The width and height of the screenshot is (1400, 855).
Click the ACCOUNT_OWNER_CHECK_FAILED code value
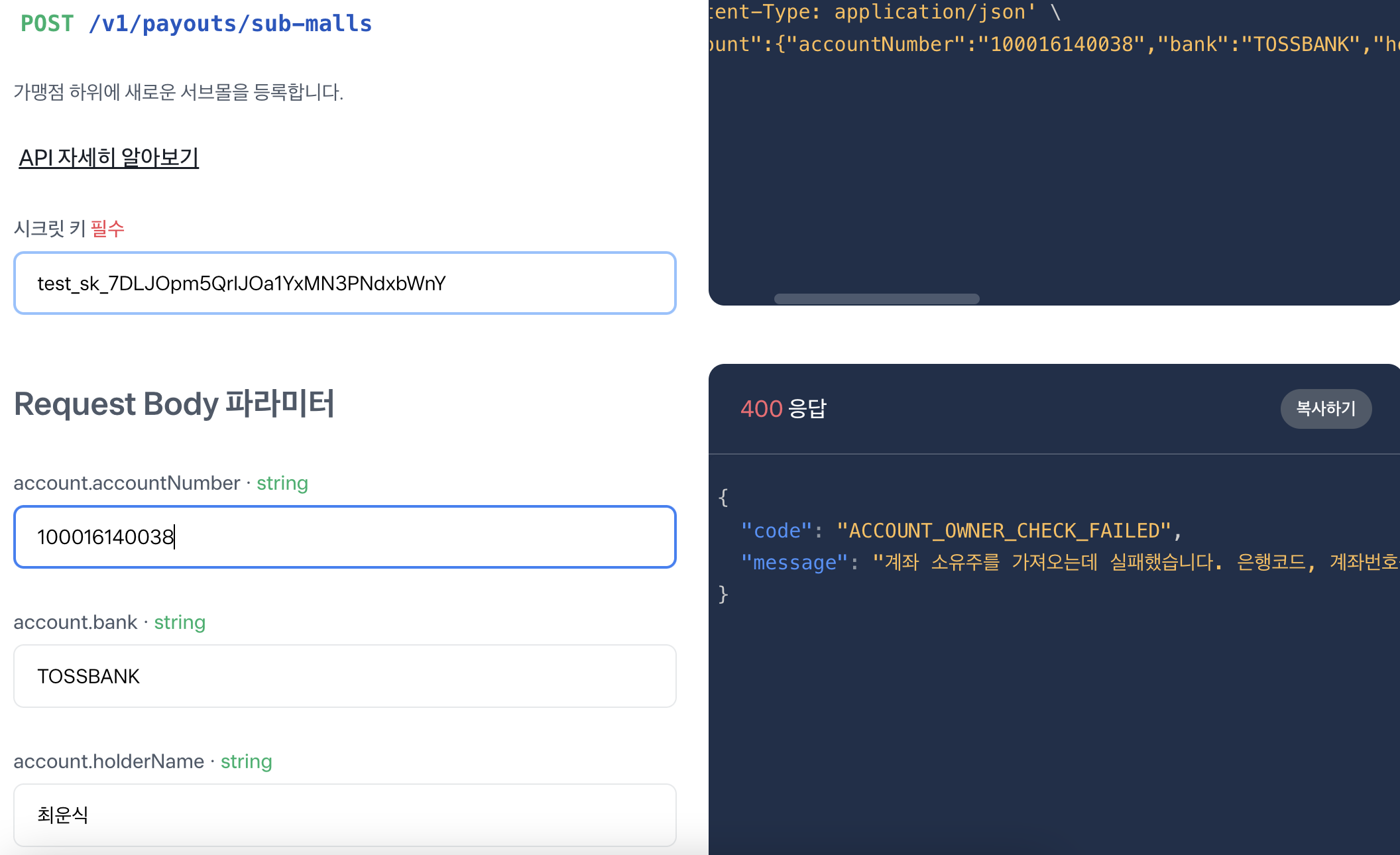[1004, 531]
